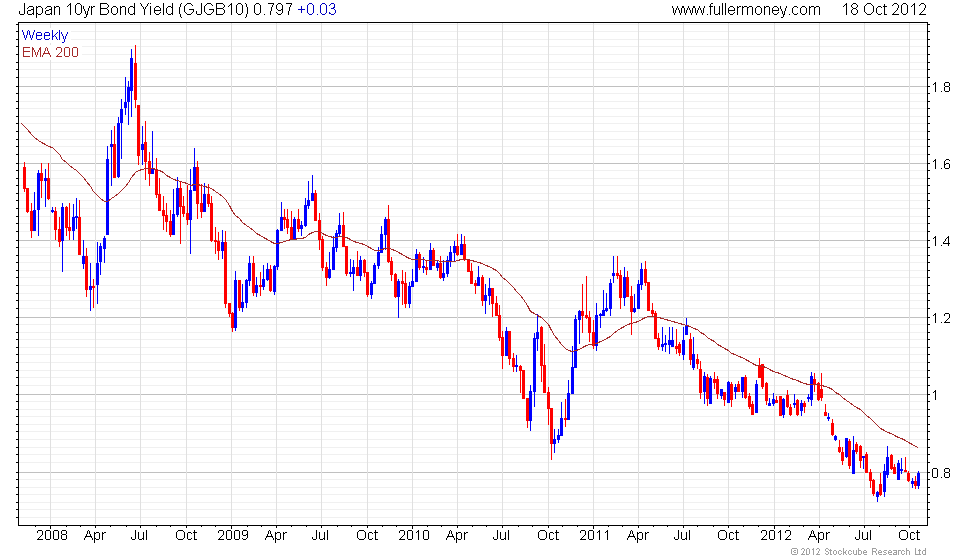Click the Japan 10yr Bond Yield (GJGB10) title
980x560 pixels.
pos(134,10)
